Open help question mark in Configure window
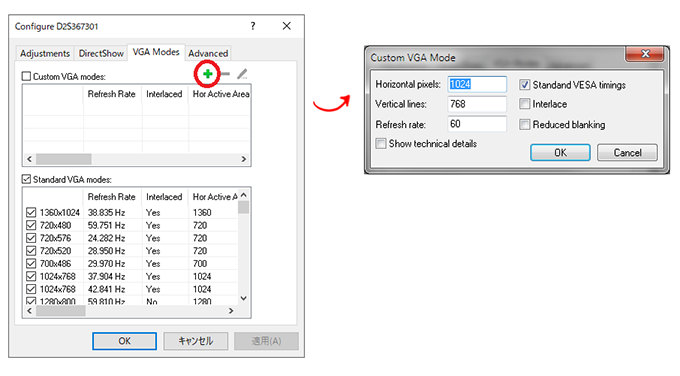 (x=253, y=26)
